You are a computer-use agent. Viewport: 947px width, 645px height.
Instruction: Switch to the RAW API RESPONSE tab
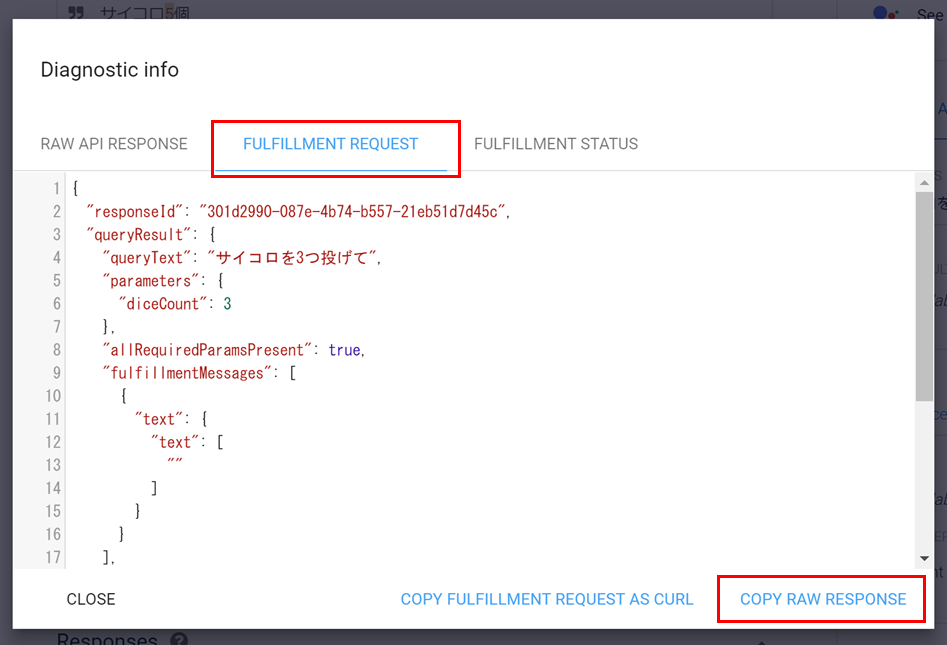click(x=114, y=144)
